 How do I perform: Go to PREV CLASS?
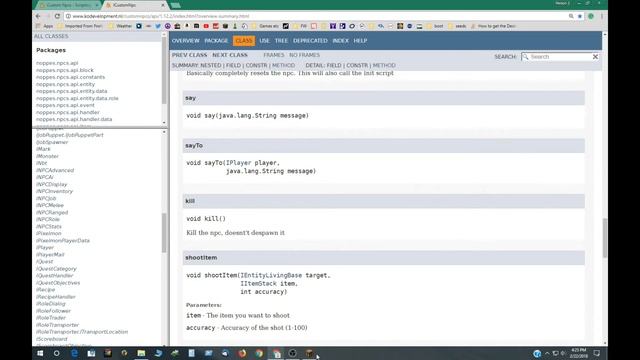coord(189,55)
